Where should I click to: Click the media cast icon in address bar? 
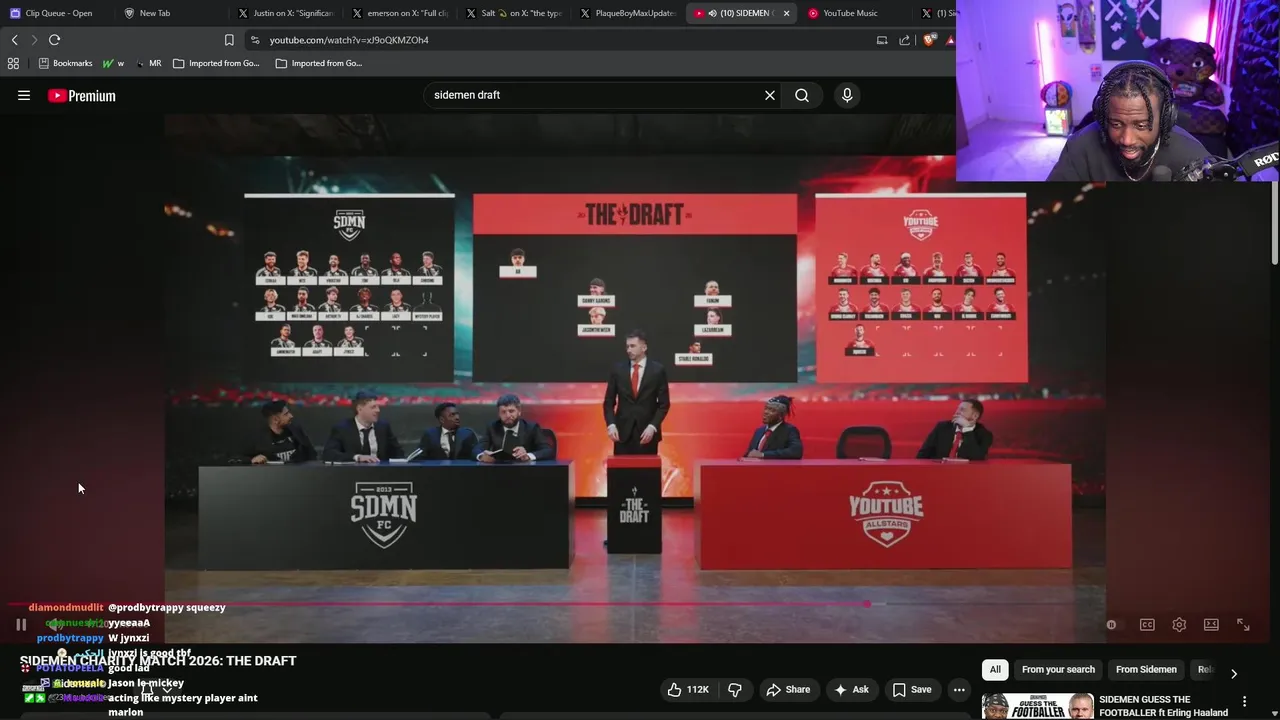tap(882, 40)
